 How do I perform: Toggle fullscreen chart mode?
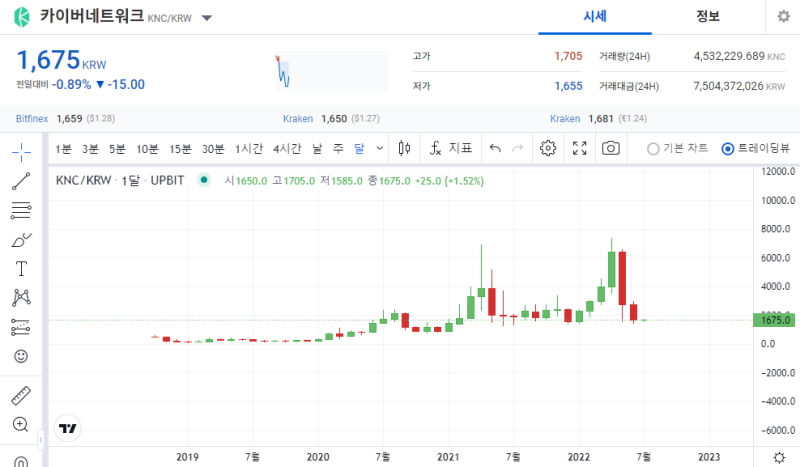(580, 149)
